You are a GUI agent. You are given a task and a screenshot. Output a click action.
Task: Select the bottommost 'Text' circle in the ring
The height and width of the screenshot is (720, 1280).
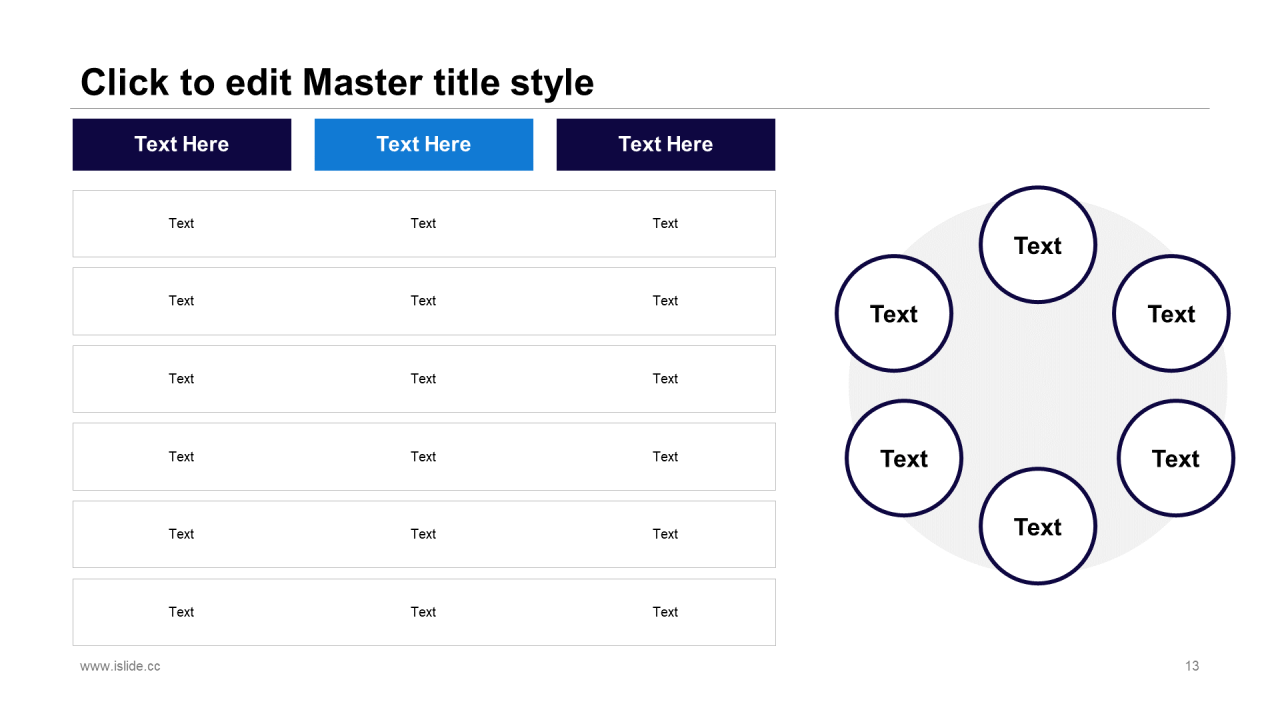1038,526
